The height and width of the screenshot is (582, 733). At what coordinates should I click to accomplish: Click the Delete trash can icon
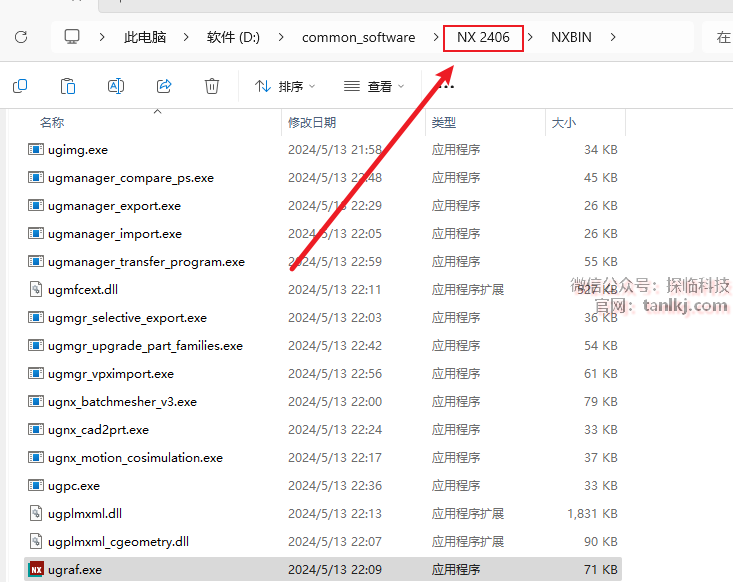(212, 86)
